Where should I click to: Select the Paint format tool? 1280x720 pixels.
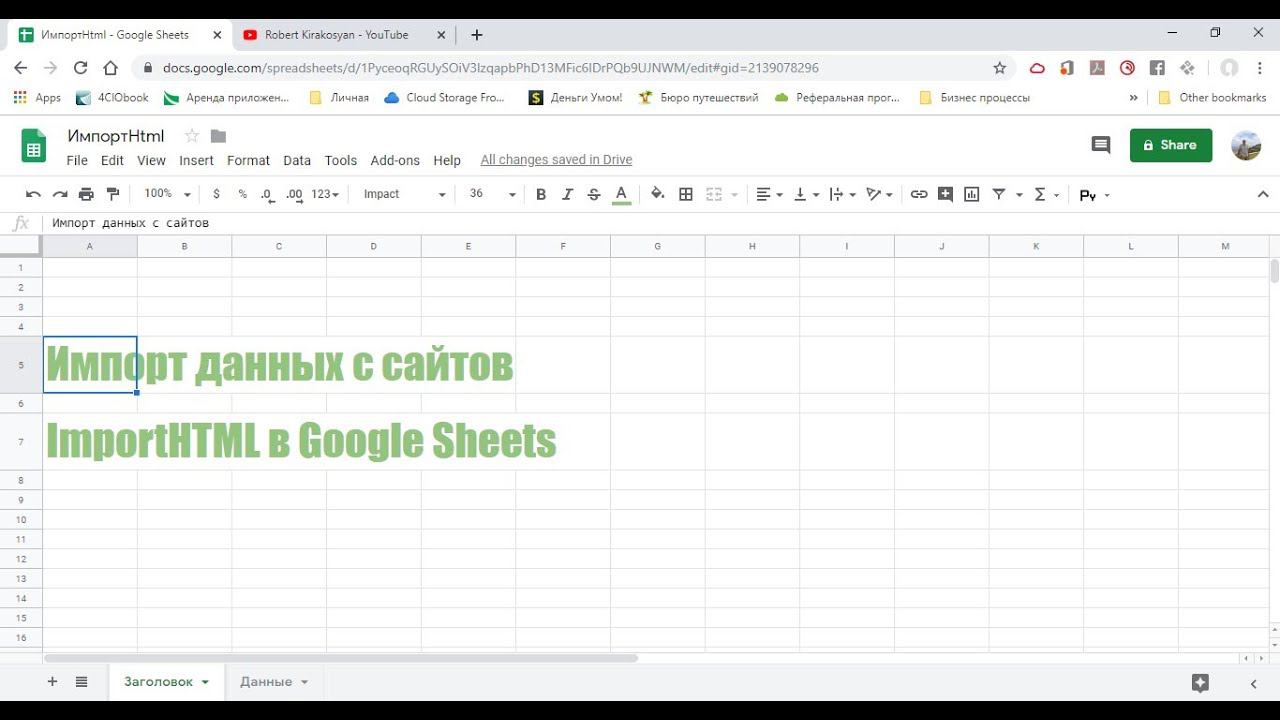(x=112, y=194)
